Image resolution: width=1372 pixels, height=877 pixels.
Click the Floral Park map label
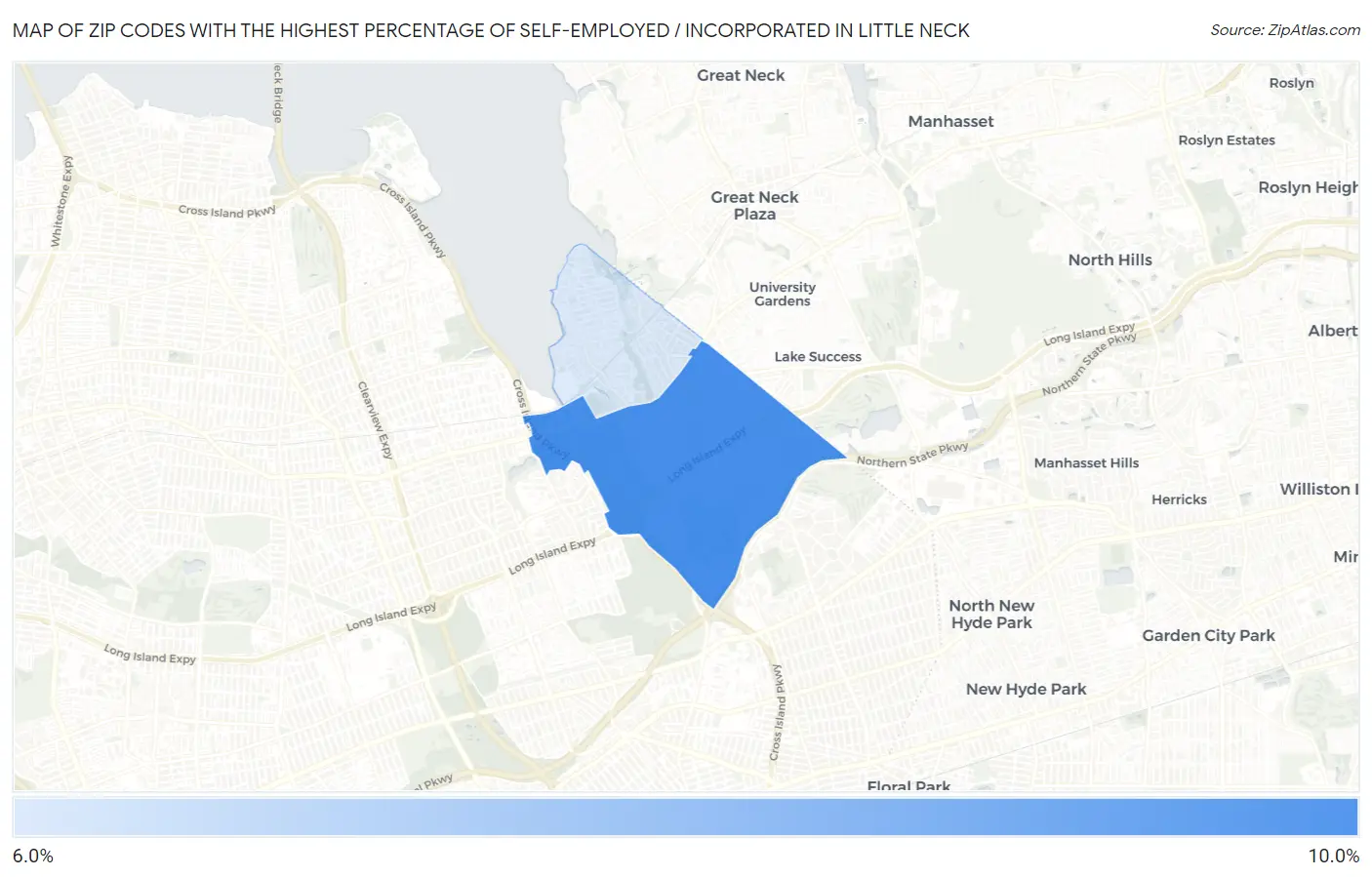(908, 785)
